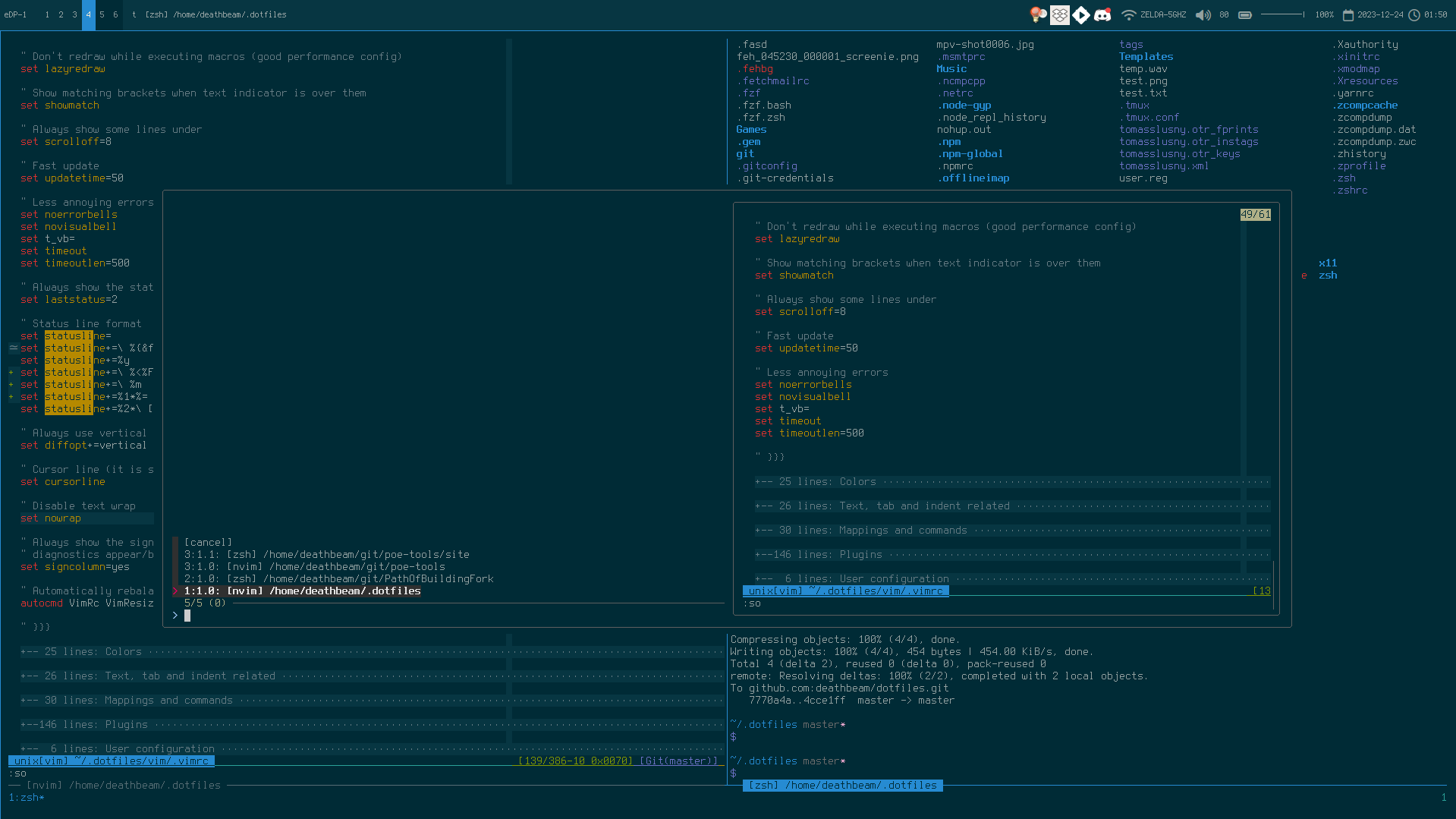This screenshot has height=819, width=1456.
Task: Expand the 'Mappings and commands' fold in preview pane
Action: pos(1012,530)
